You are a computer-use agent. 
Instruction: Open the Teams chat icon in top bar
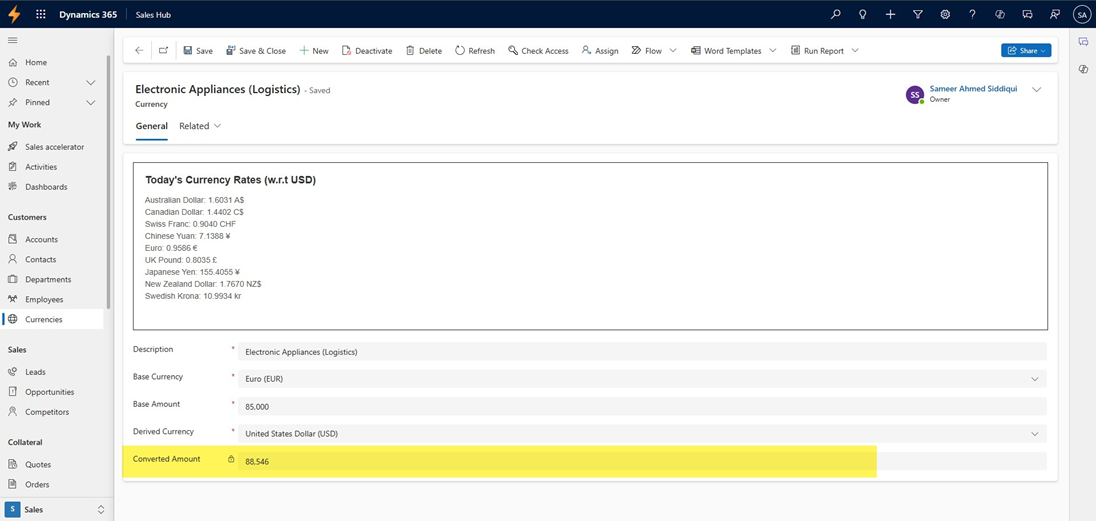[x=1027, y=14]
